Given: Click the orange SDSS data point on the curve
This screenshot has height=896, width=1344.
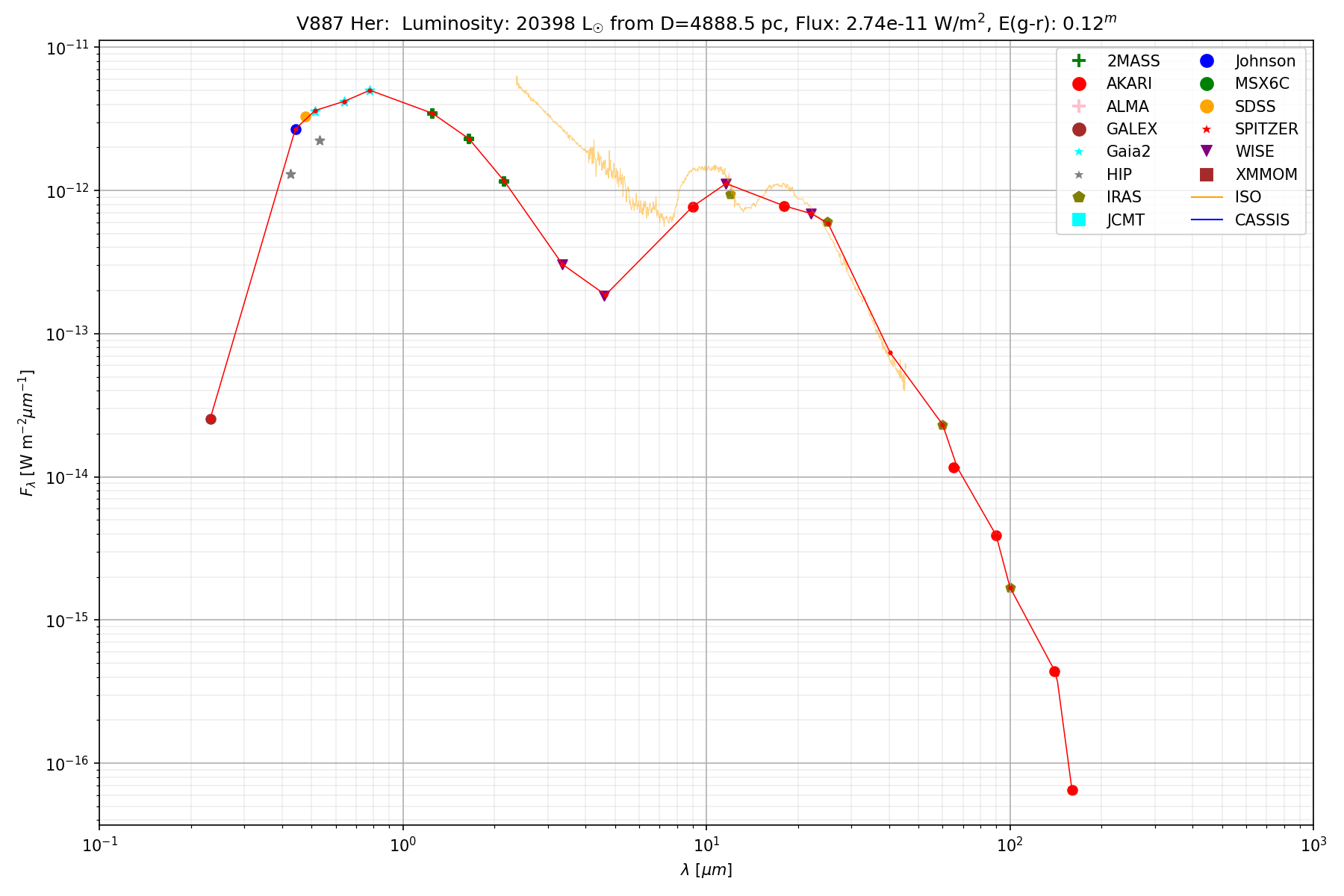Looking at the screenshot, I should [x=305, y=116].
